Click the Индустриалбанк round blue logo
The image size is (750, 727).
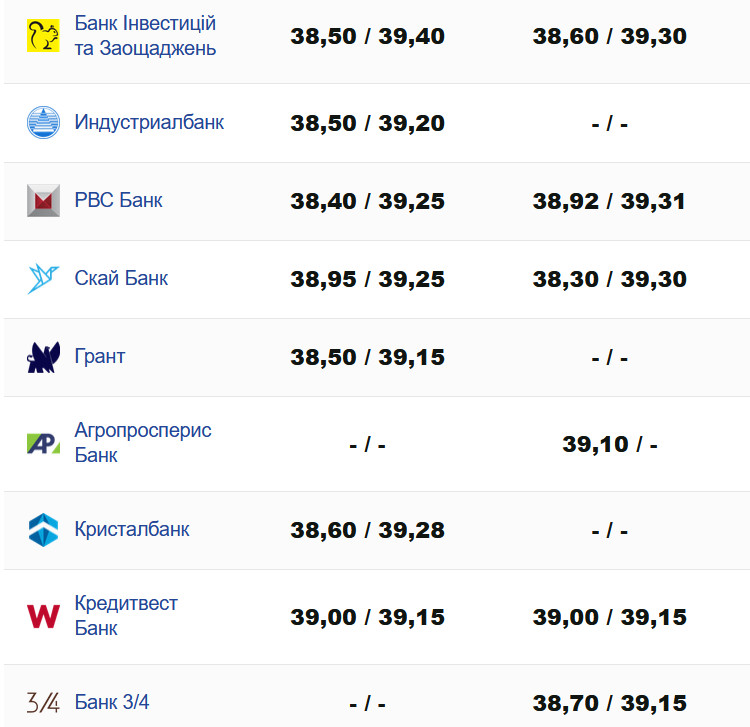pos(43,123)
